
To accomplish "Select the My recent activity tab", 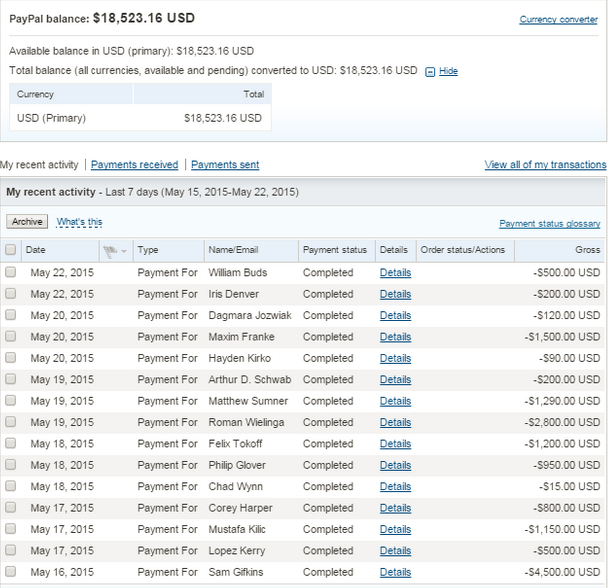I will point(39,165).
